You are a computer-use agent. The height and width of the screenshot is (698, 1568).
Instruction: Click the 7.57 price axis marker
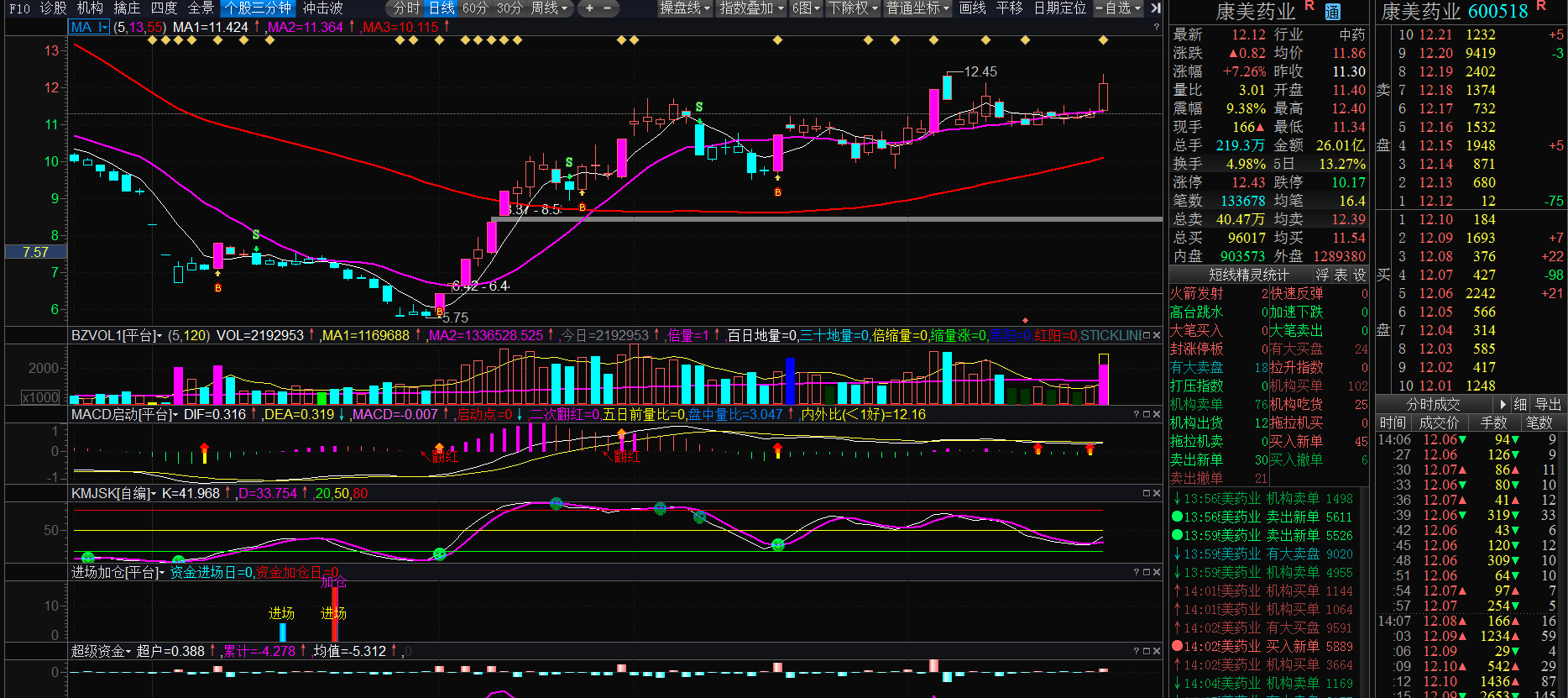(35, 252)
